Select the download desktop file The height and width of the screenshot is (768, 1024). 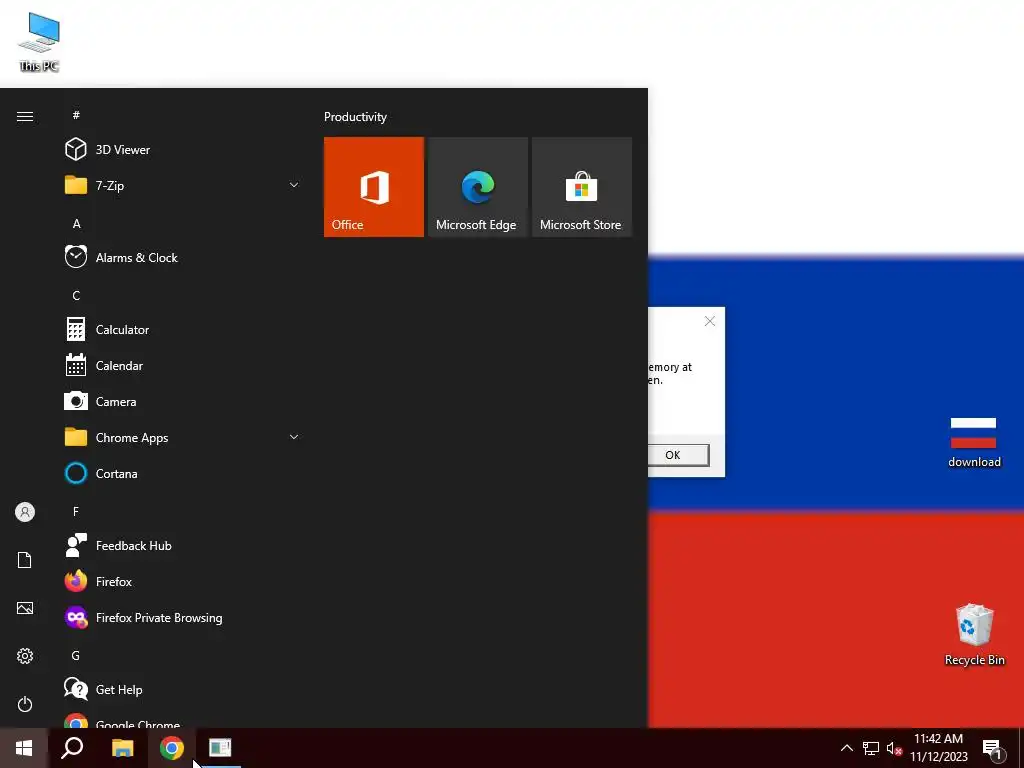(974, 442)
